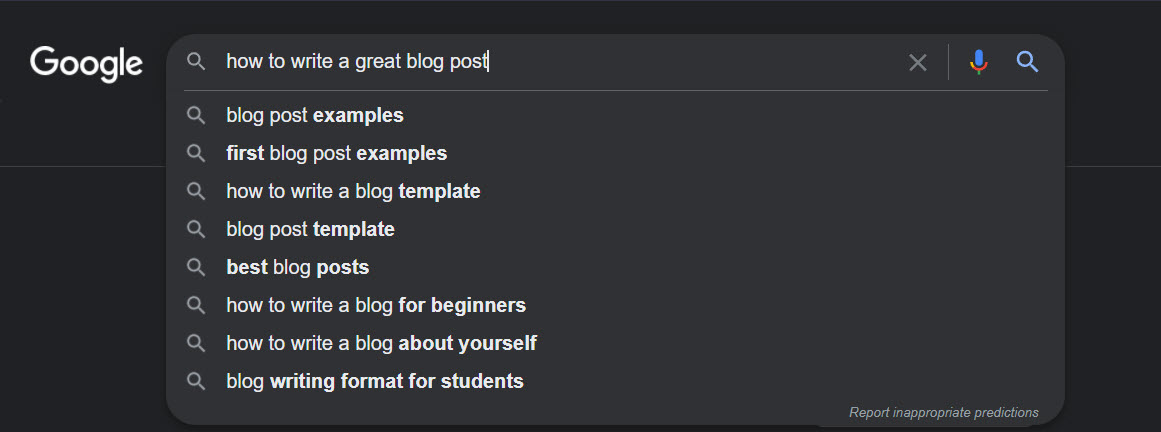This screenshot has width=1161, height=432.
Task: Click the magnifier icon next to 'first blog post examples'
Action: [x=195, y=153]
